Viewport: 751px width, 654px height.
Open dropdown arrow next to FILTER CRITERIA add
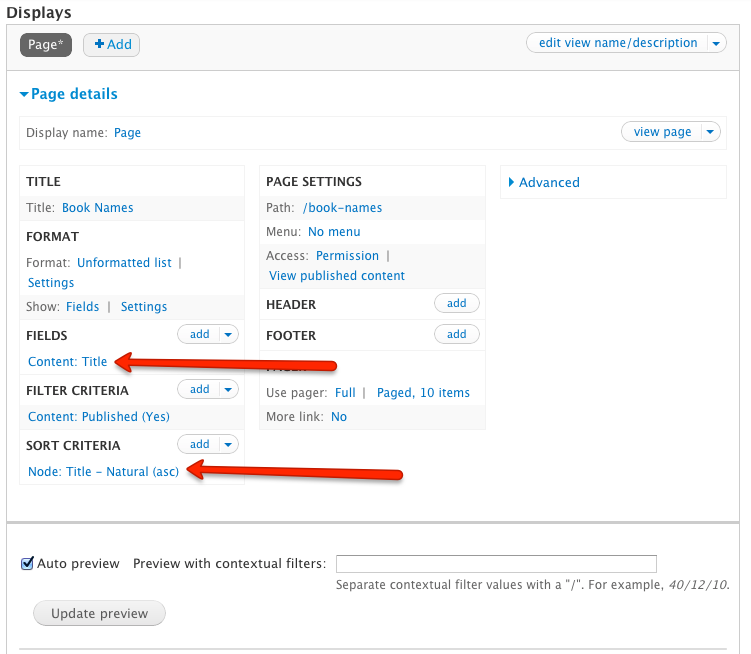[228, 390]
